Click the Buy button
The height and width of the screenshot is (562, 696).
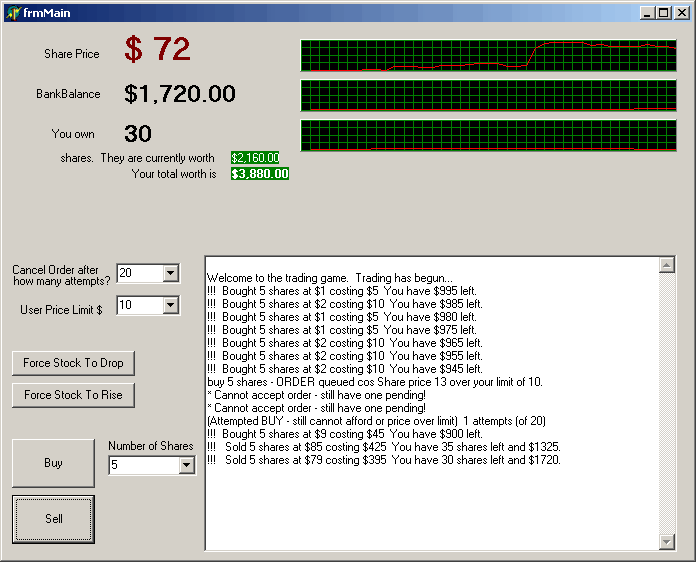pyautogui.click(x=53, y=463)
